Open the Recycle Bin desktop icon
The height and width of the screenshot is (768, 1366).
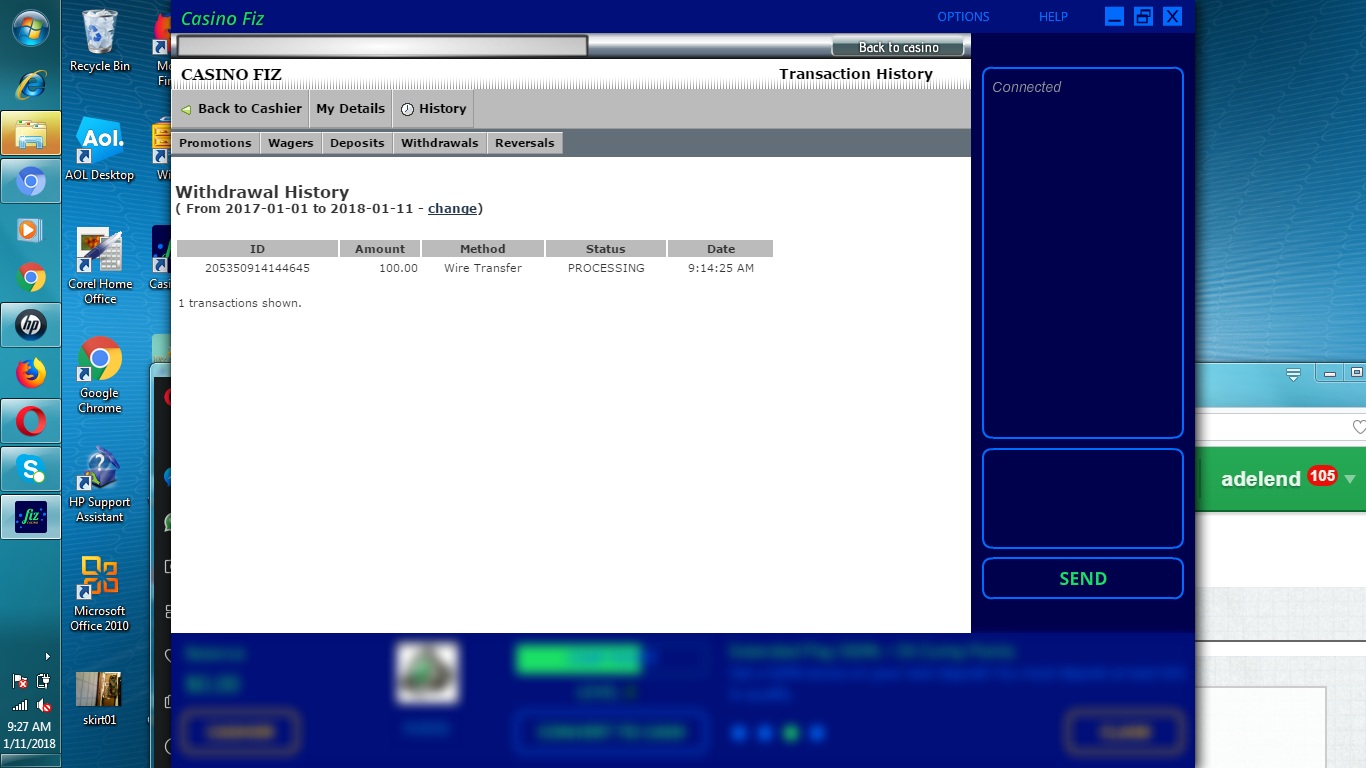click(x=99, y=41)
